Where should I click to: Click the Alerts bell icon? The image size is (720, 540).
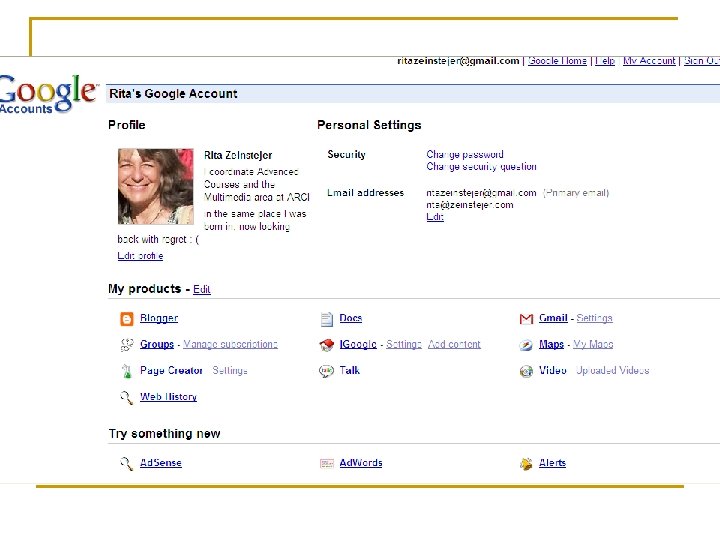click(526, 463)
